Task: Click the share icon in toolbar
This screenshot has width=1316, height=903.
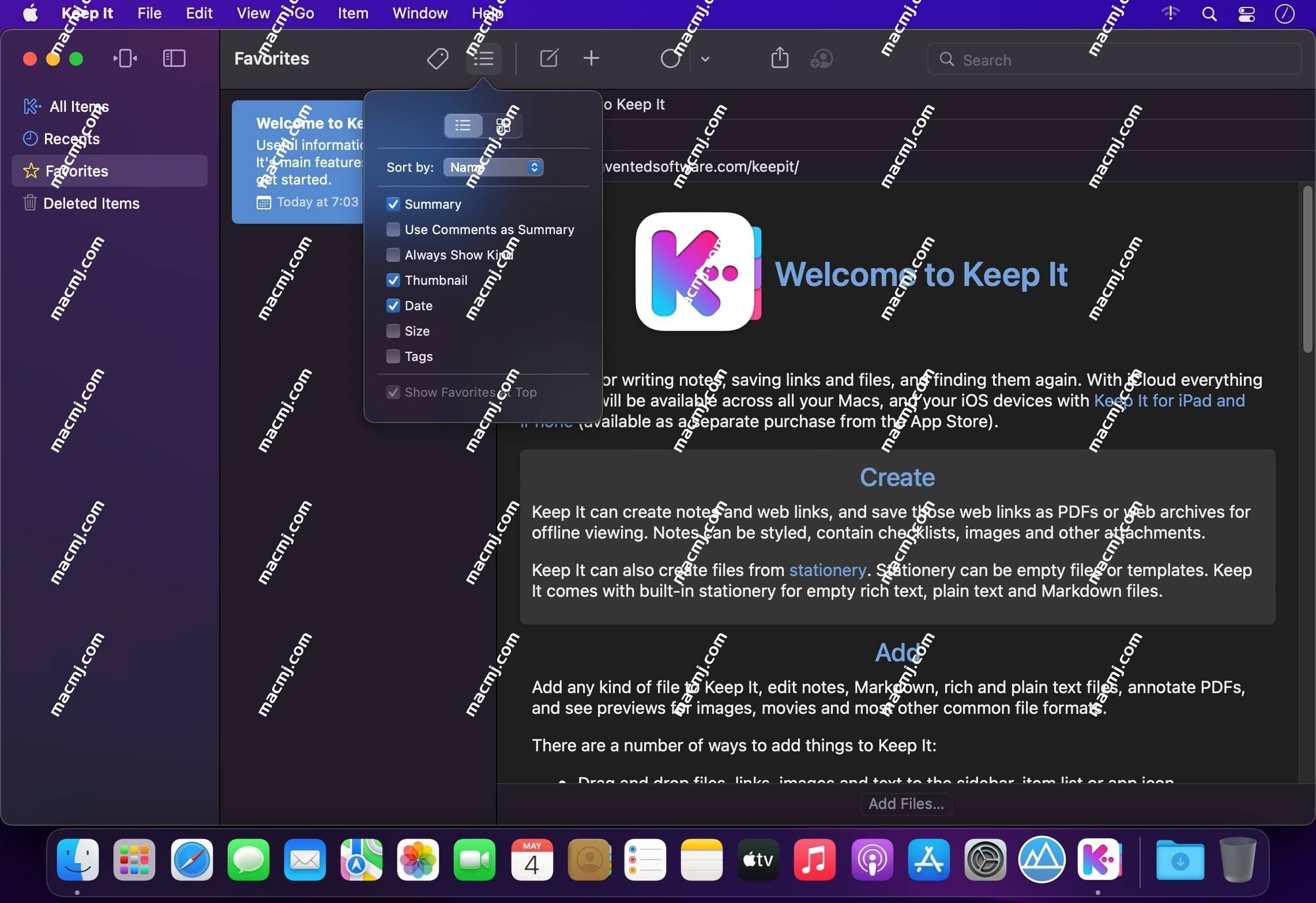Action: coord(779,58)
